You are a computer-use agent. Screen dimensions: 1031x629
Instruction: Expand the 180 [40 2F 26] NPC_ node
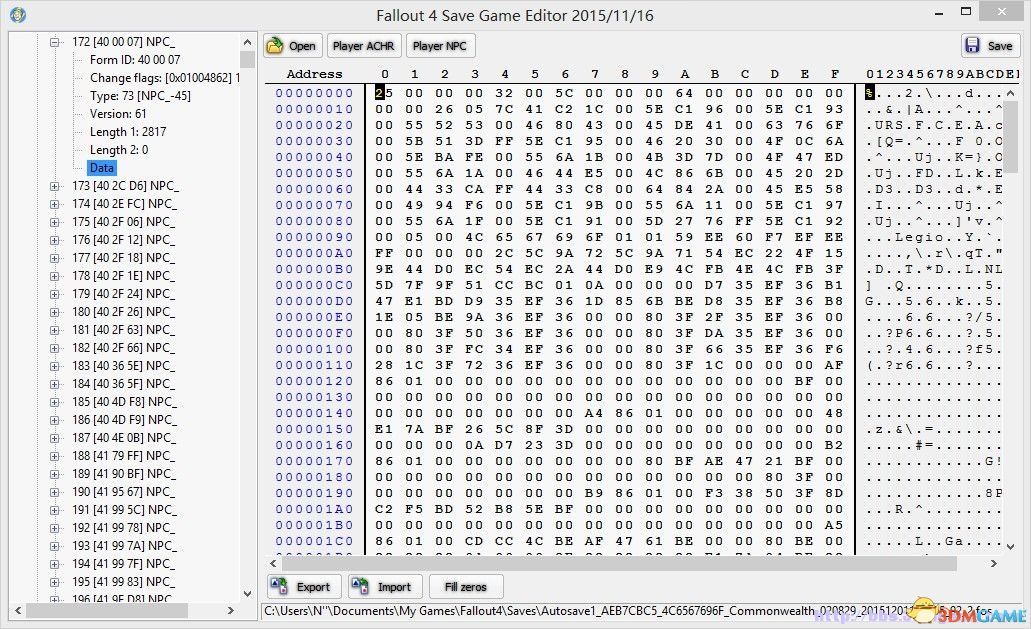click(55, 312)
